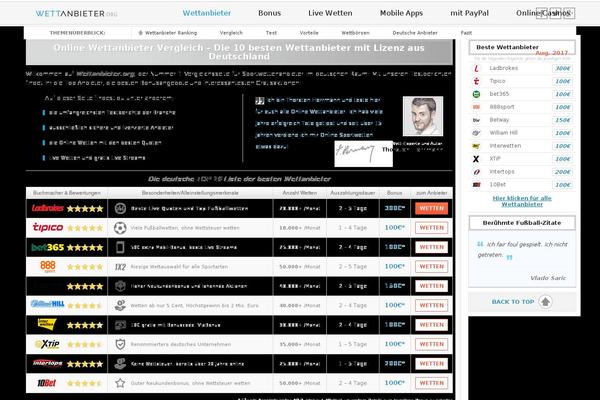This screenshot has height=400, width=600.
Task: Click the Tipico icon in the sidebar list
Action: click(x=476, y=81)
